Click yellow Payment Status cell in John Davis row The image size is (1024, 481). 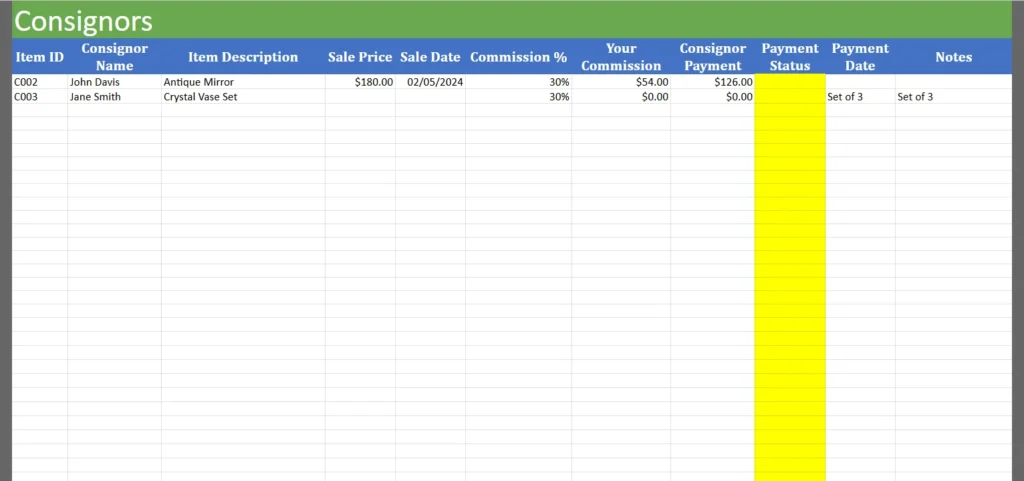[x=789, y=82]
